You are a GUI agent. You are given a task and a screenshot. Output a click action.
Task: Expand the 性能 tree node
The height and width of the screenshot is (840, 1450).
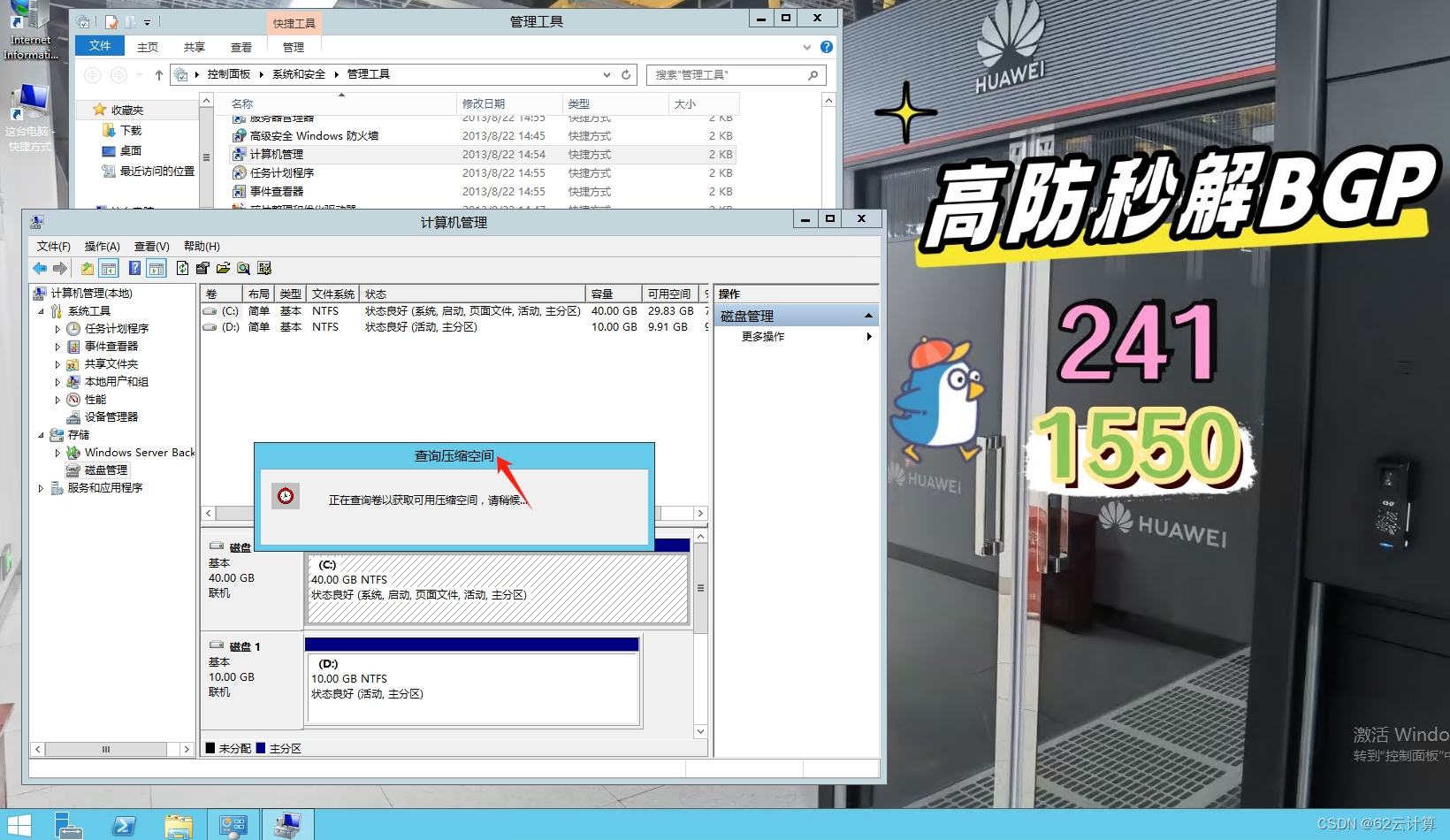(x=57, y=400)
